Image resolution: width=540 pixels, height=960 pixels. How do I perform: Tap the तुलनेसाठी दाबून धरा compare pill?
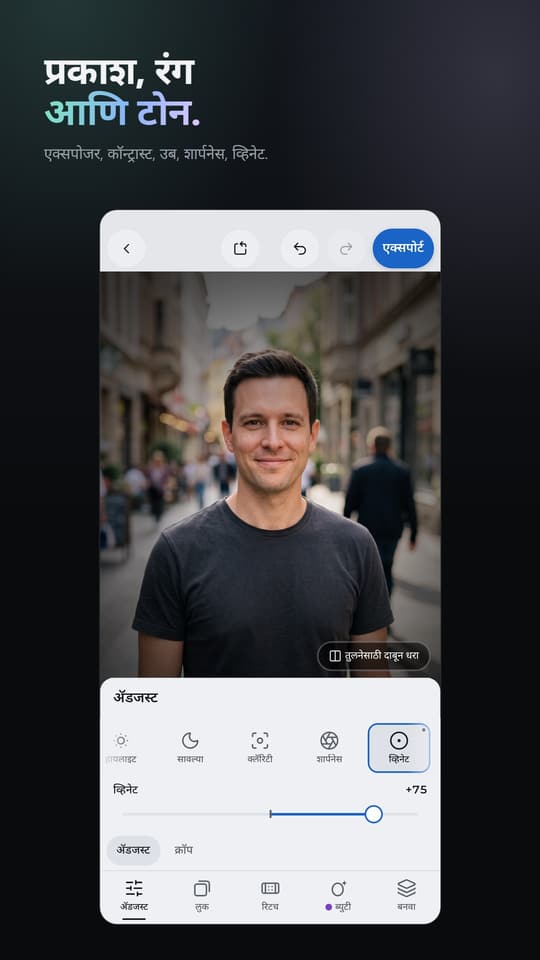pos(373,656)
